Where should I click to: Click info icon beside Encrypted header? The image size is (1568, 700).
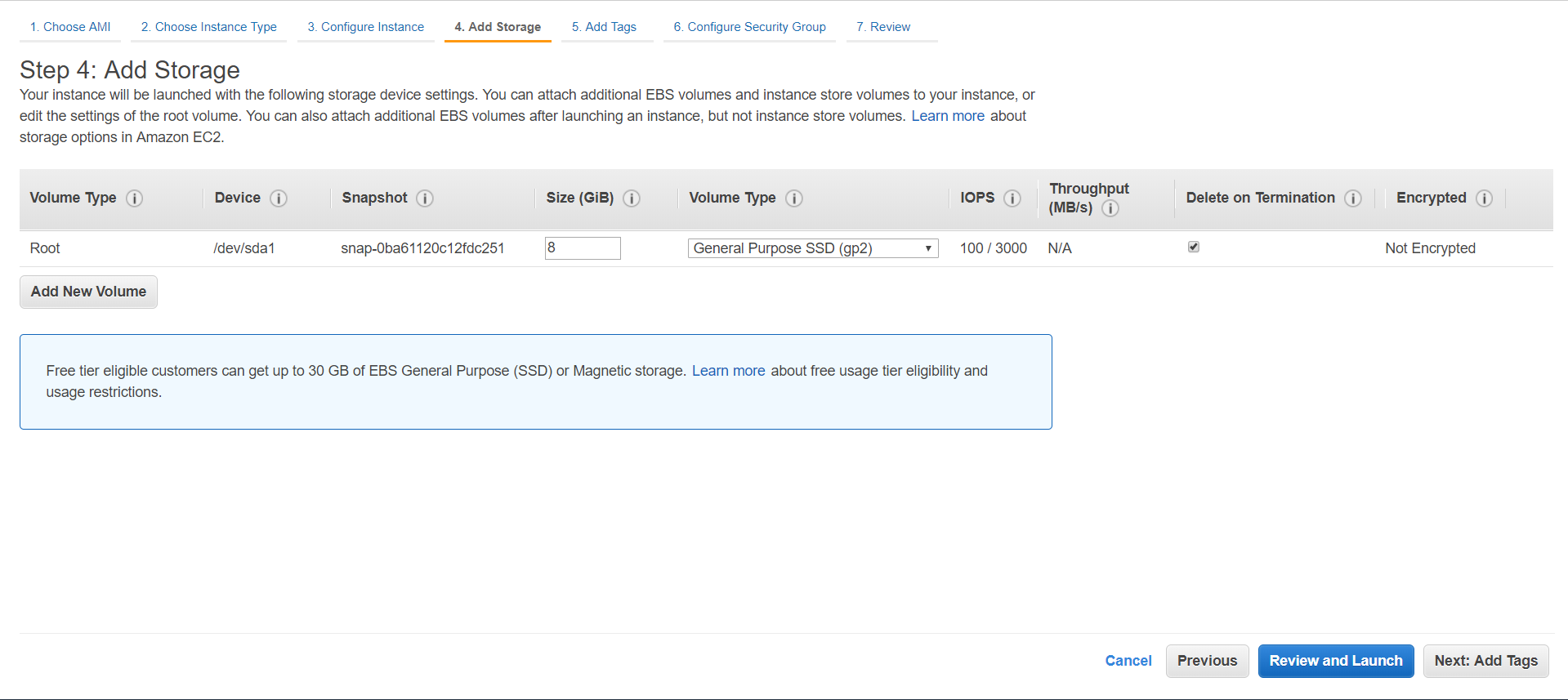[x=1485, y=198]
